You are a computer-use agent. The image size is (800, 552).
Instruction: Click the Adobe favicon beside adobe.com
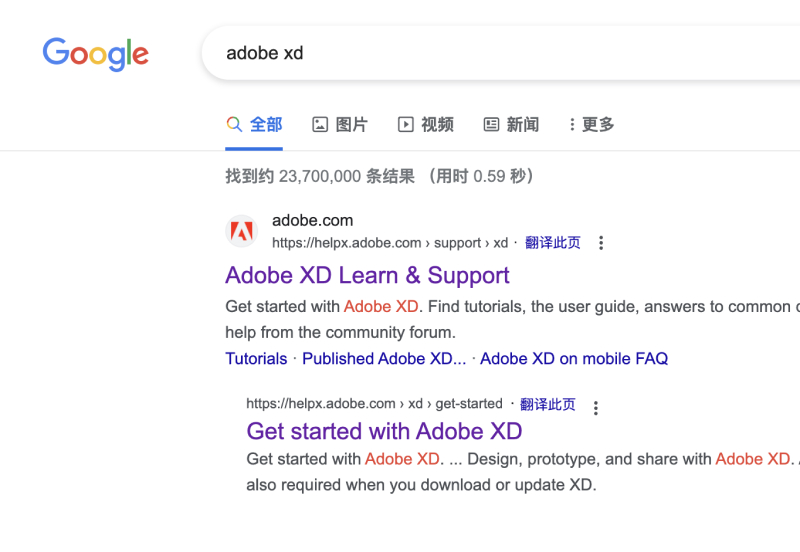tap(242, 232)
